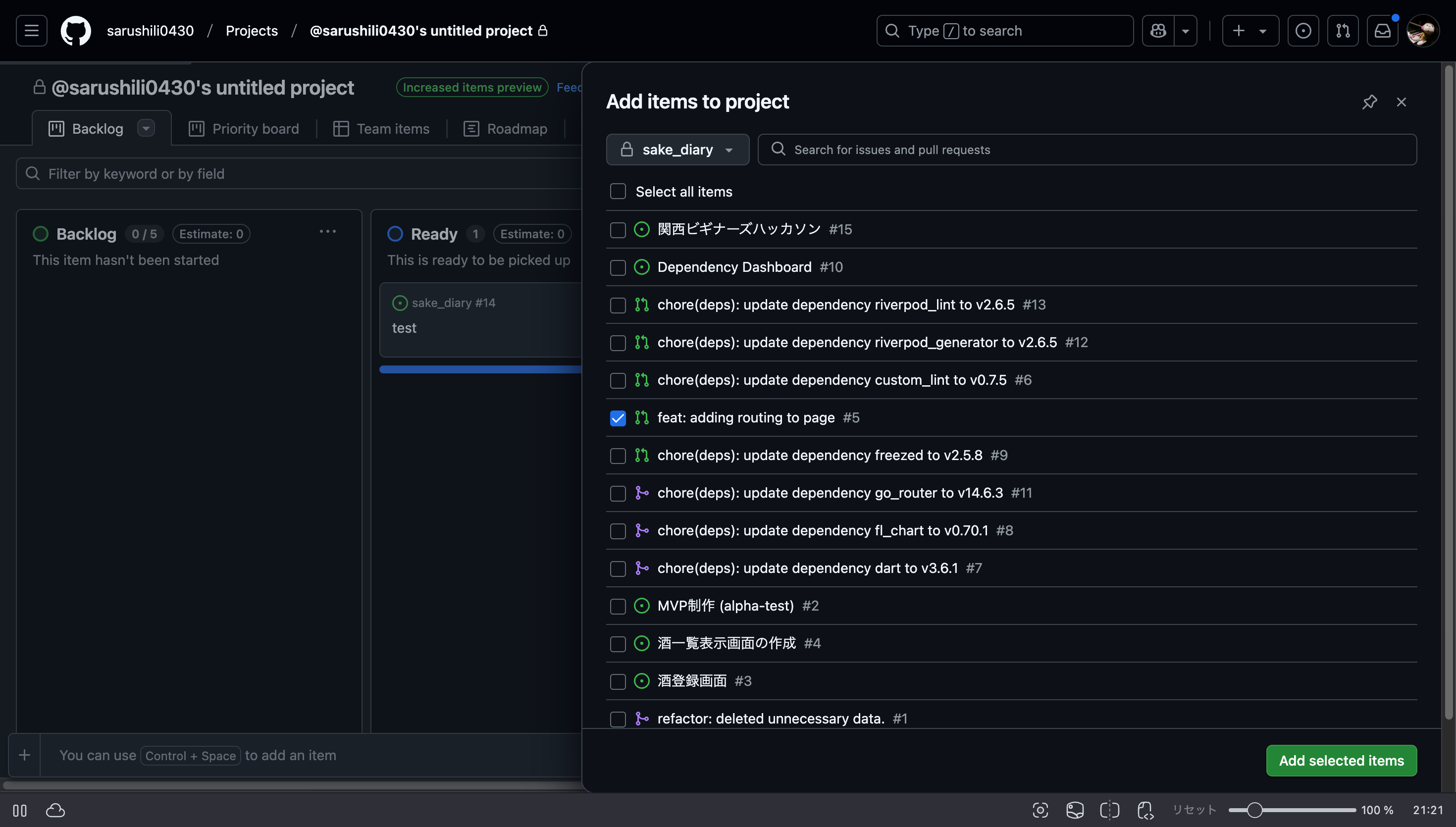Click the plus icon to add an item
Viewport: 1456px width, 827px height.
click(x=24, y=755)
